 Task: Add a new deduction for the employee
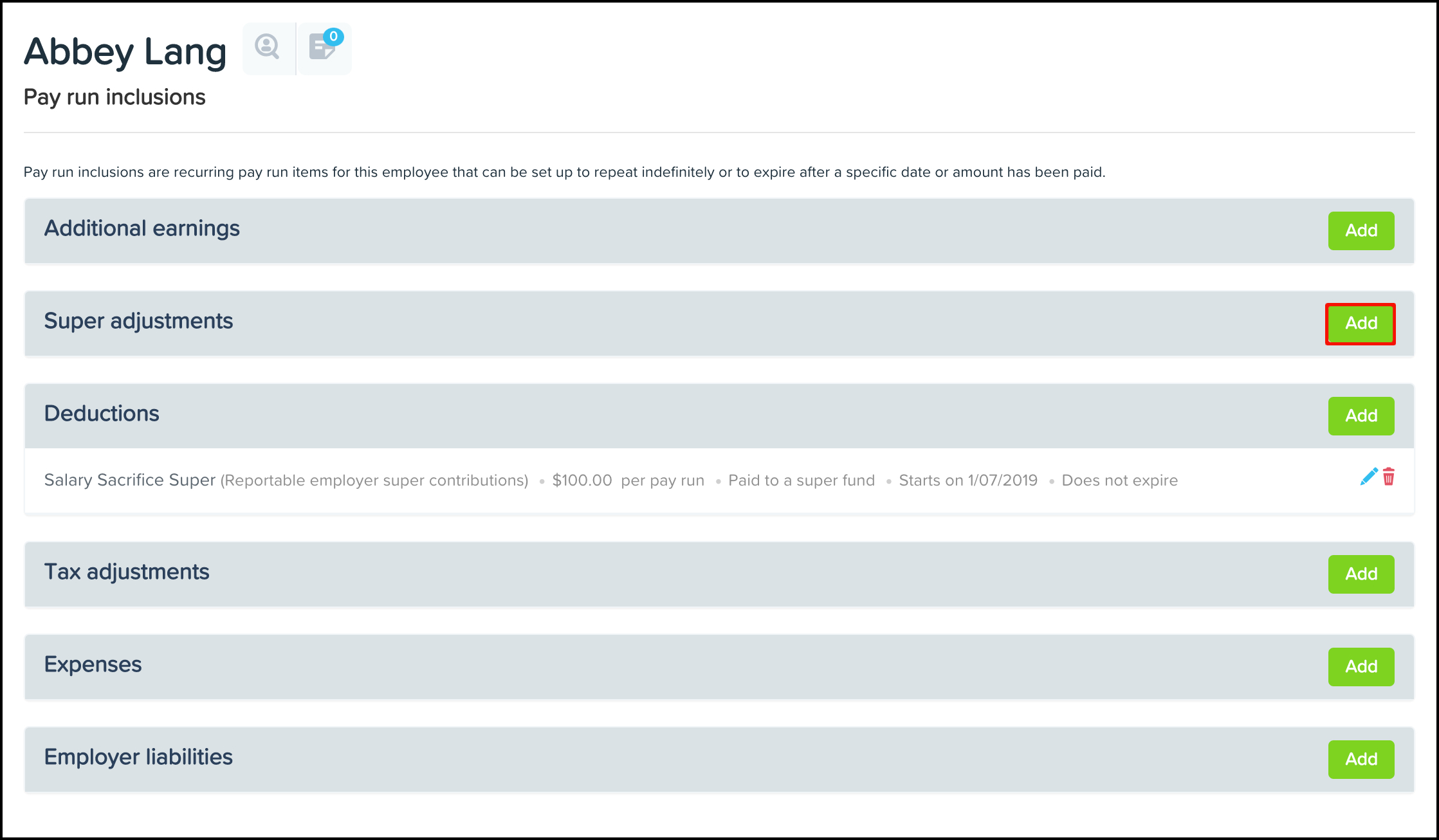(x=1361, y=415)
